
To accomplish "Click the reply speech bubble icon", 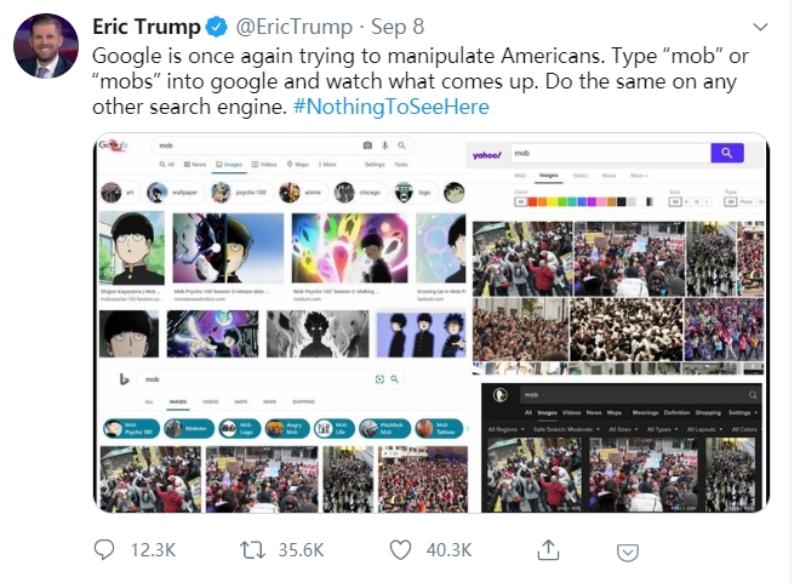I will 104,549.
